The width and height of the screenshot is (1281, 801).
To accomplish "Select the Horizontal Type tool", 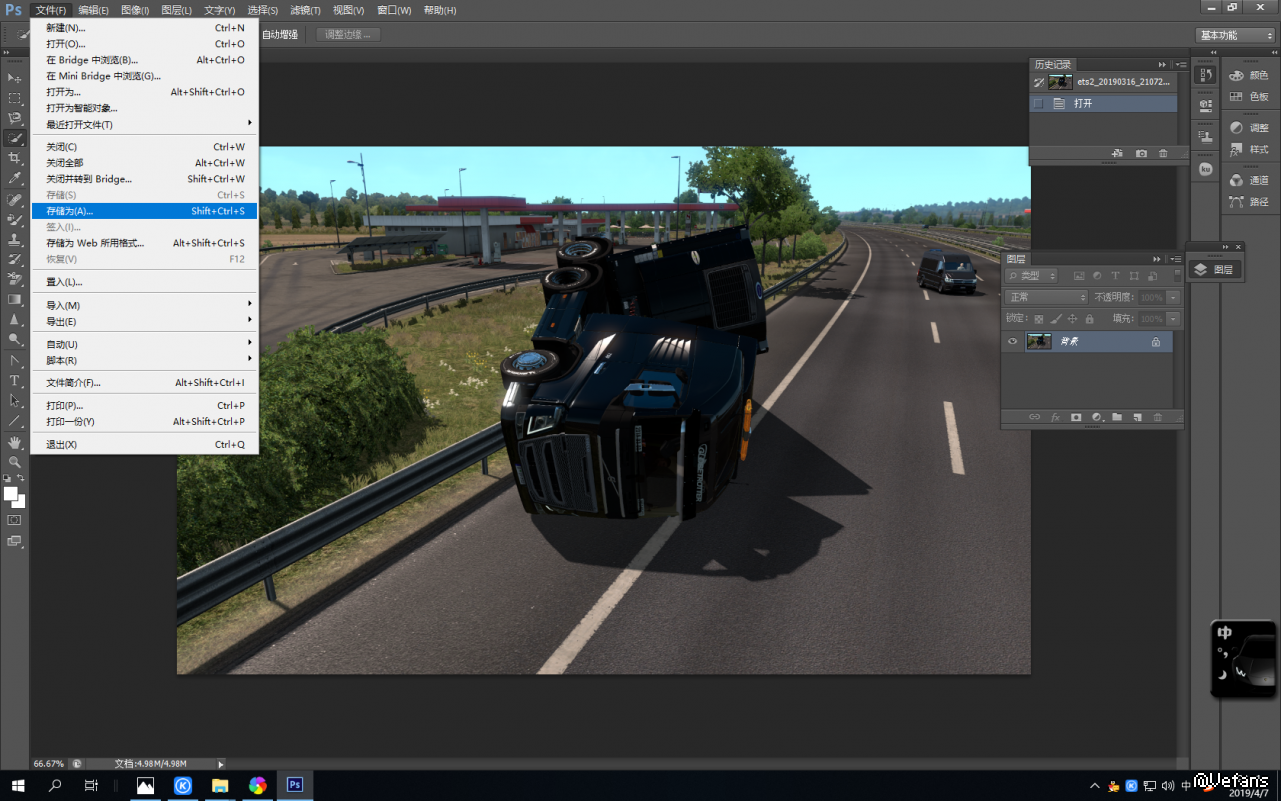I will tap(14, 381).
